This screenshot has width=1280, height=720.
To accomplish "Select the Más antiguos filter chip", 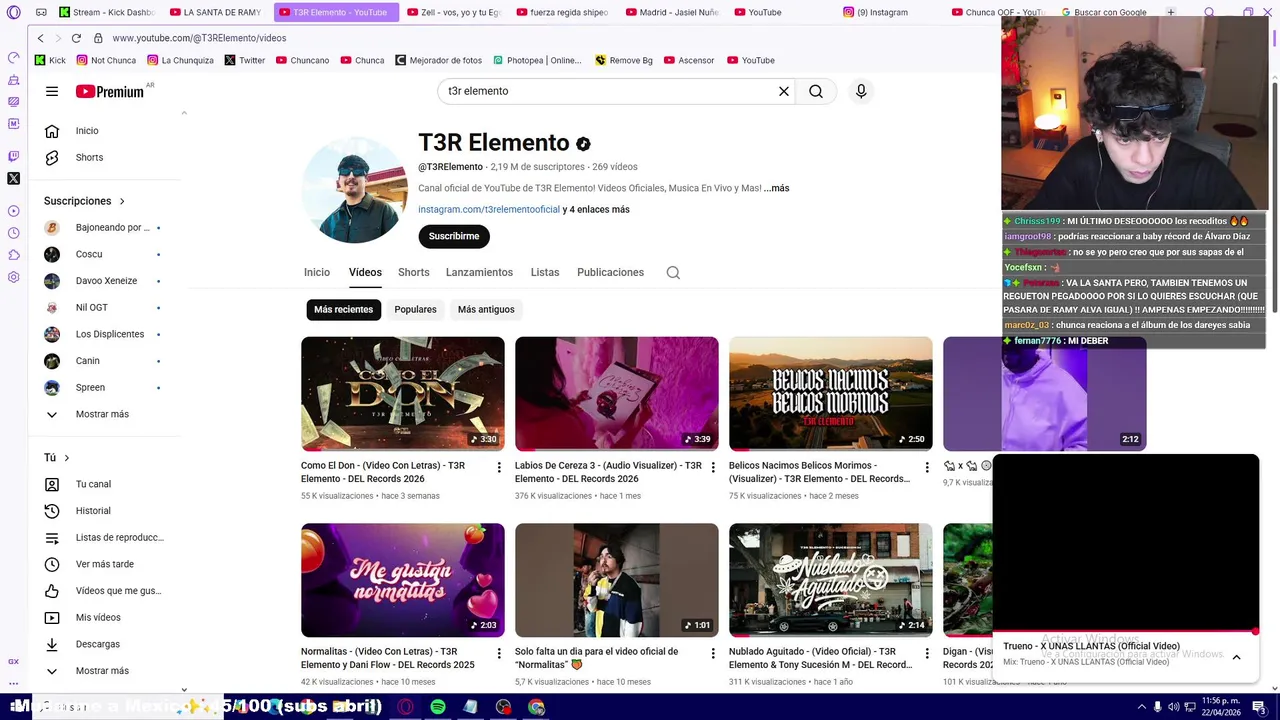I will coord(486,309).
